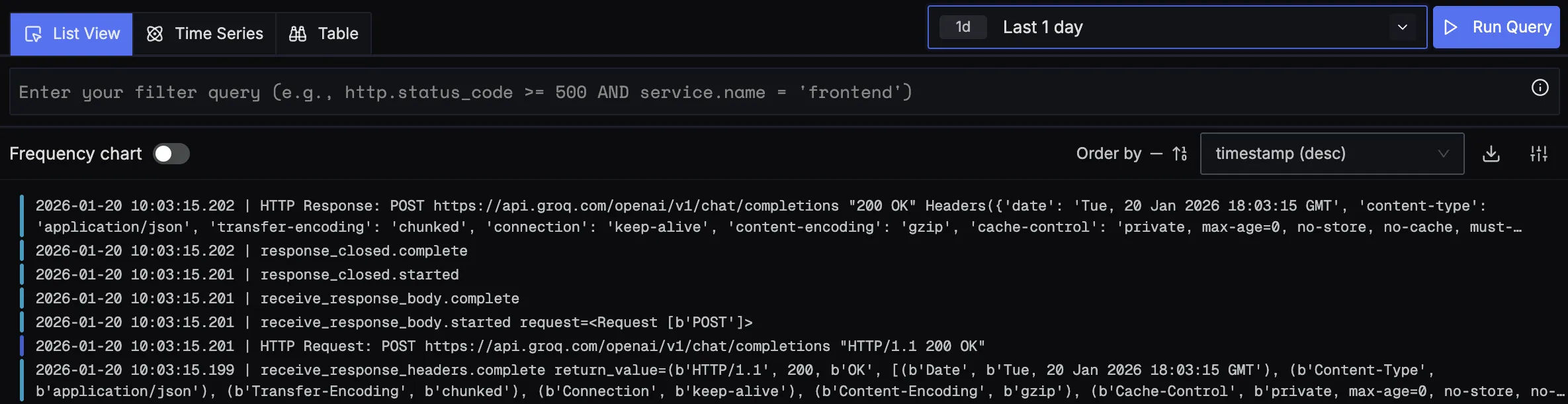Focus the filter query input field
This screenshot has height=404, width=1568.
(x=761, y=92)
